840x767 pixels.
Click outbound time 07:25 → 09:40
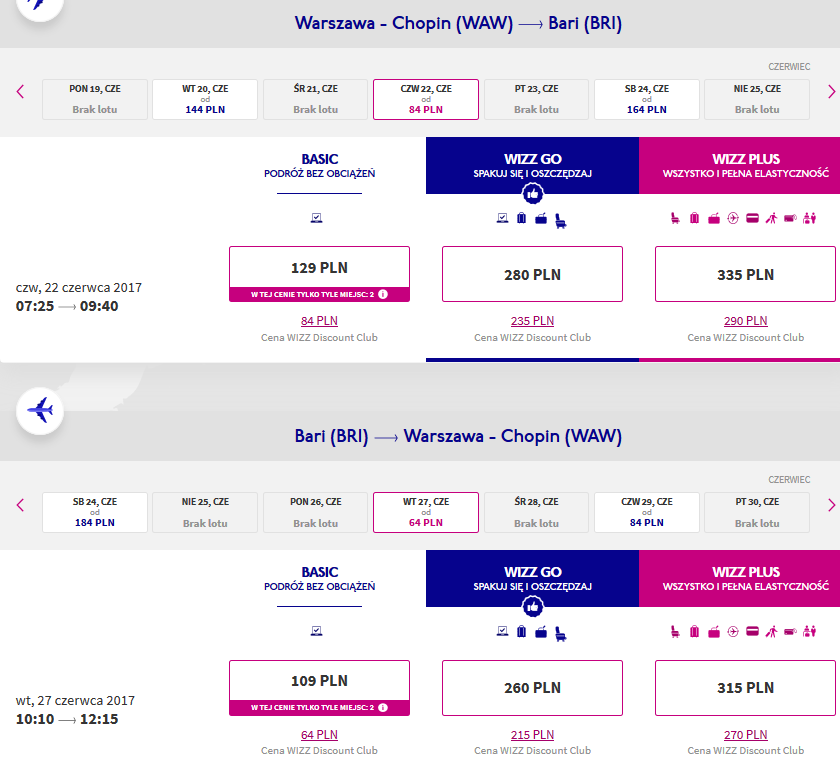[x=67, y=306]
